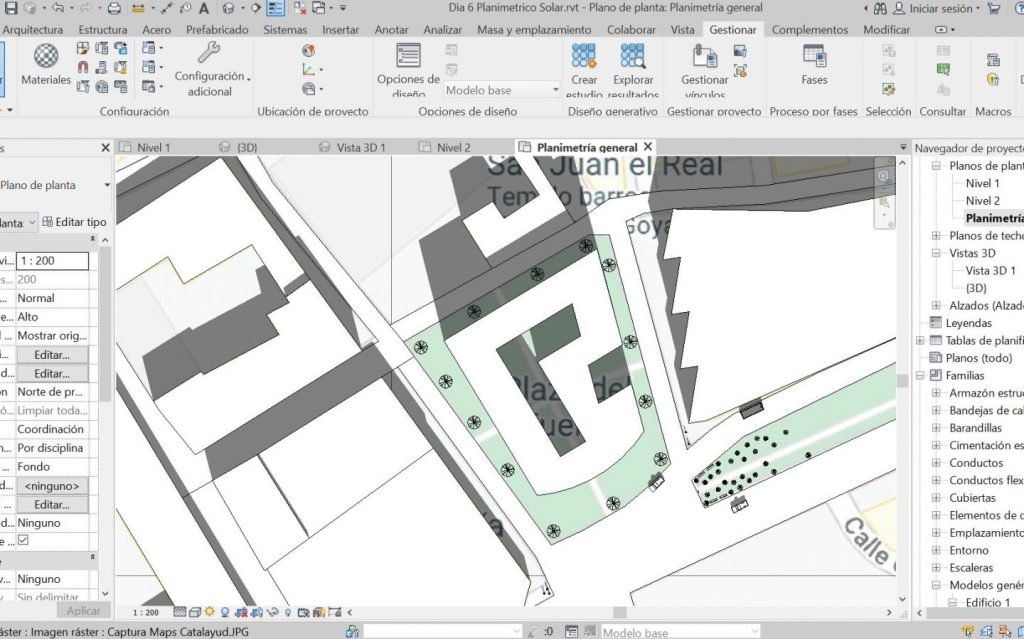Click the Gestionar vínculos icon
This screenshot has width=1024, height=639.
pos(704,59)
